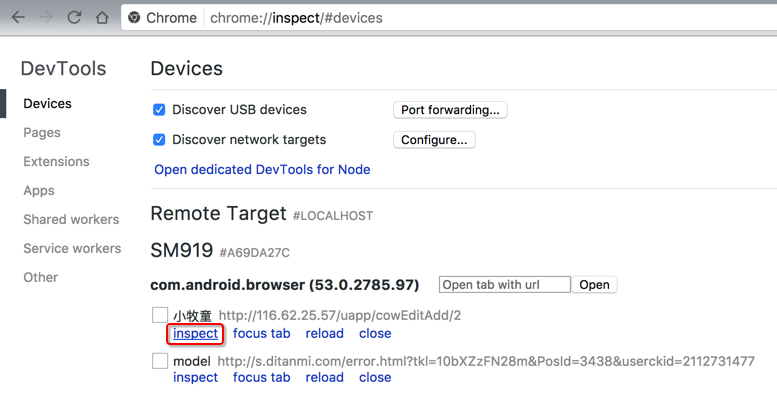Toggle Discover network targets checkbox
The height and width of the screenshot is (416, 777).
(x=159, y=140)
